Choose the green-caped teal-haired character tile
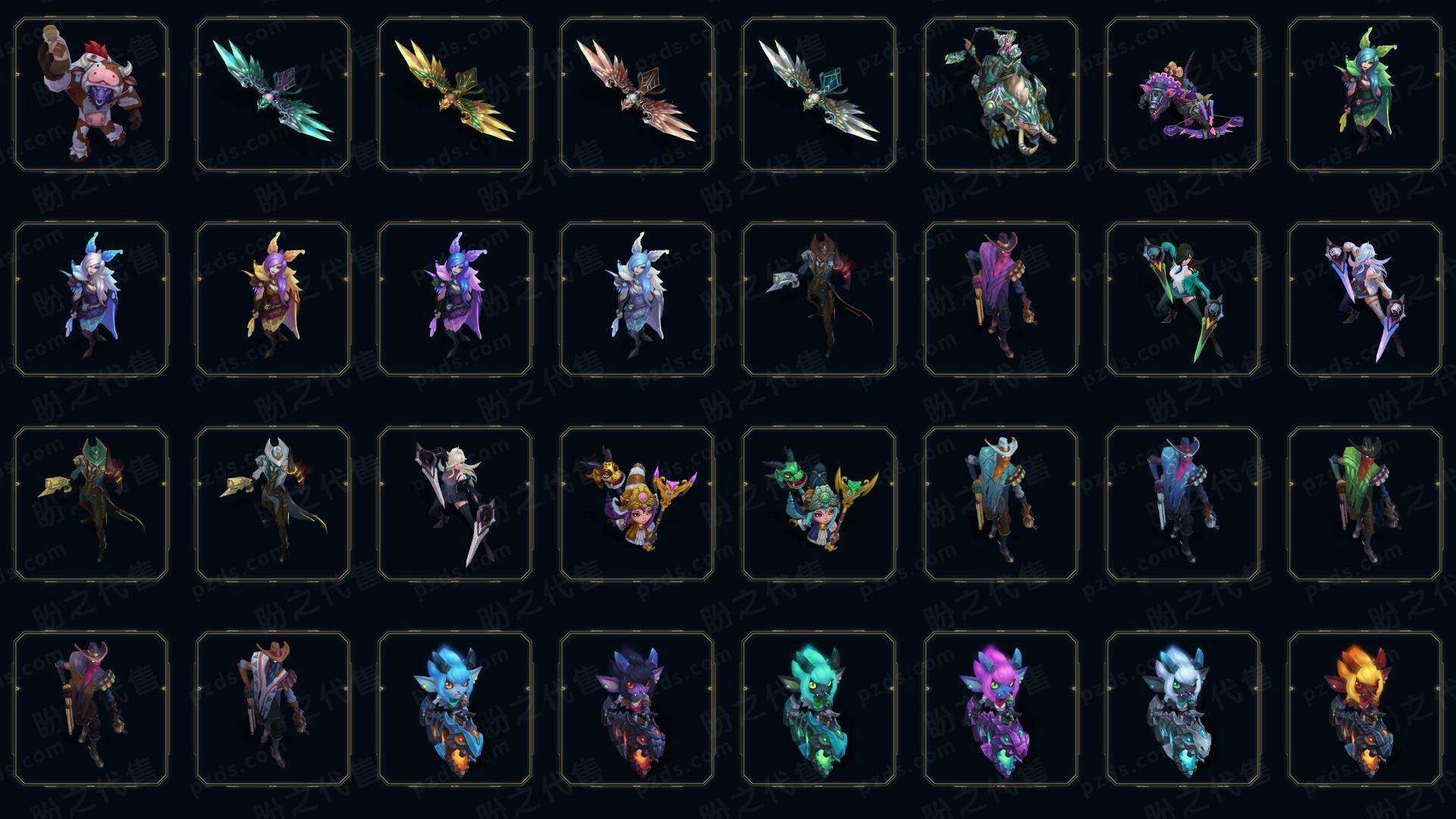This screenshot has width=1456, height=819. point(1365,95)
